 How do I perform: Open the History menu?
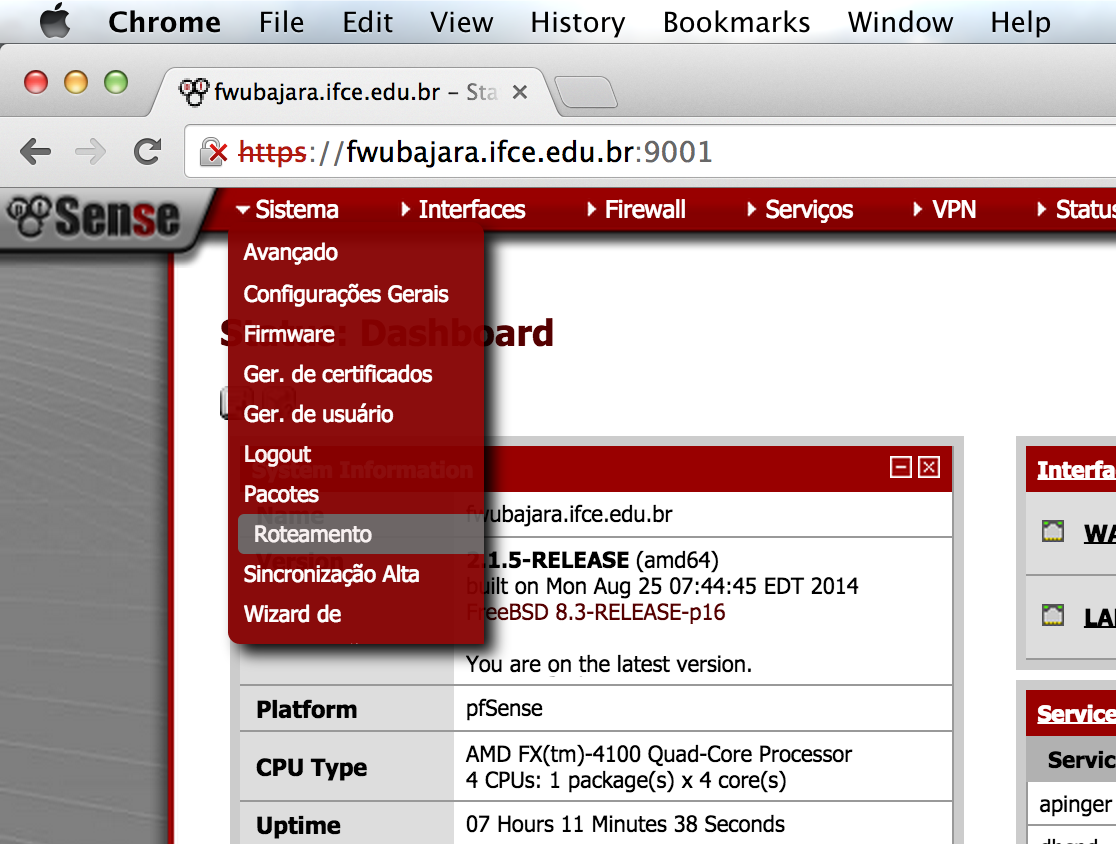point(577,22)
